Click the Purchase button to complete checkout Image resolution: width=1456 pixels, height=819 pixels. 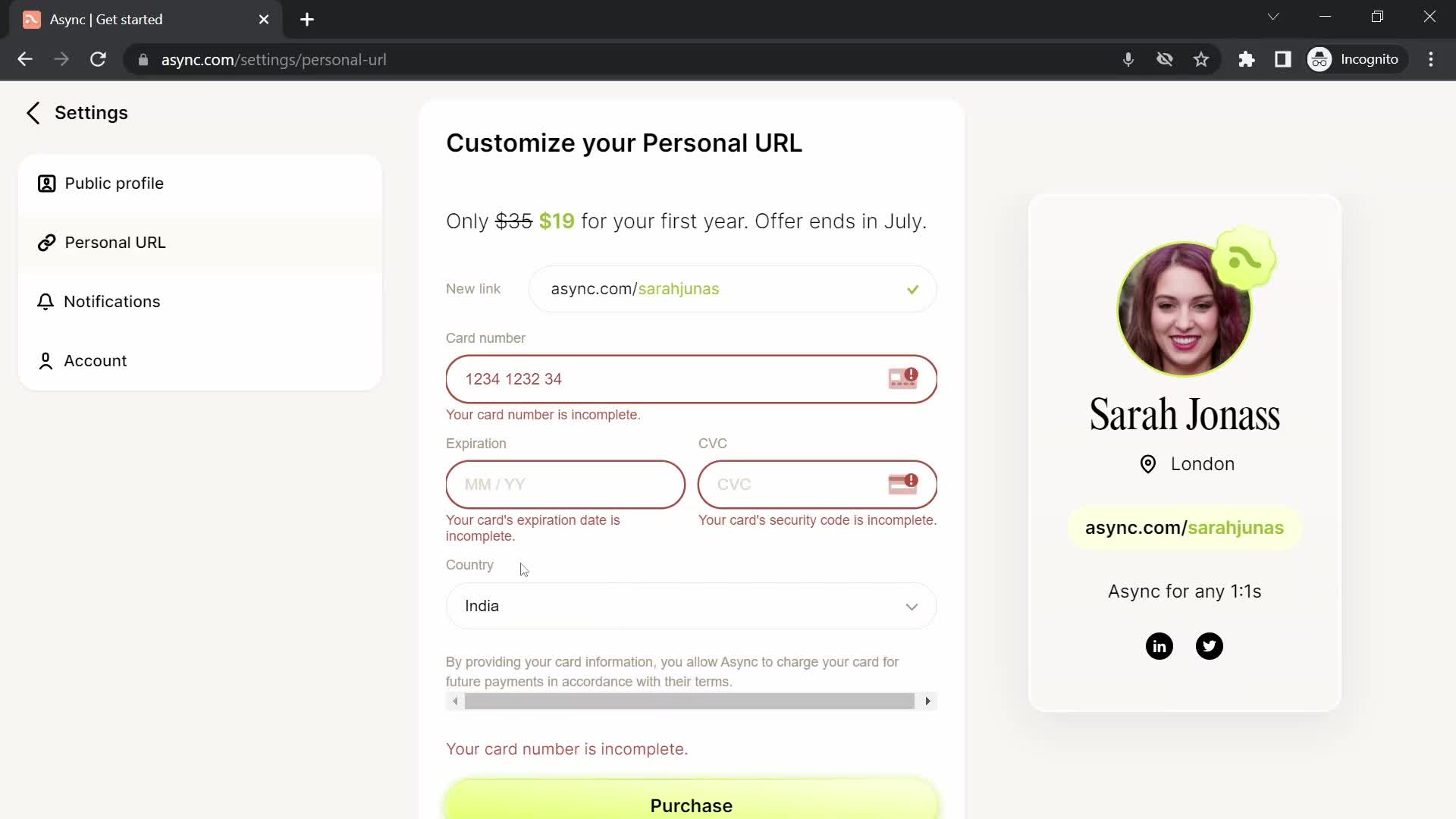[x=691, y=805]
